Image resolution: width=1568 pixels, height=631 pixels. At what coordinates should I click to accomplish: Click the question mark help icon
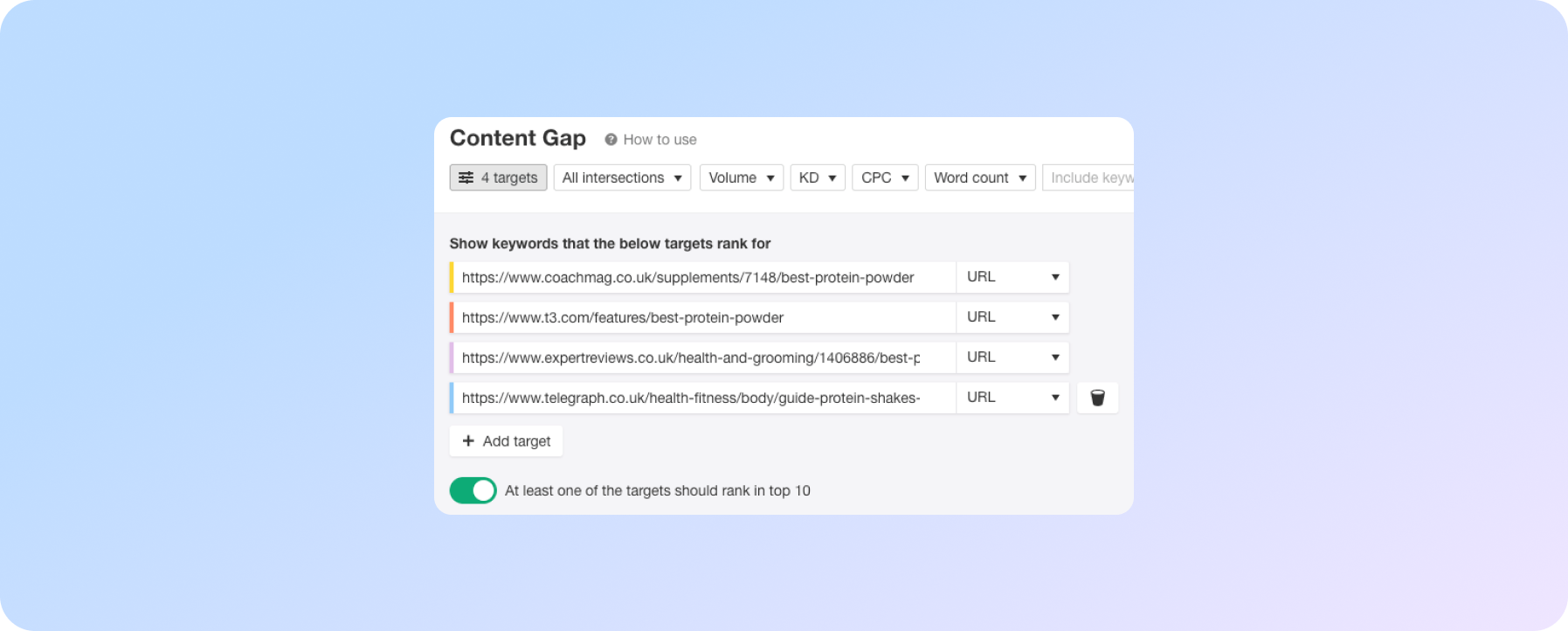click(x=611, y=140)
